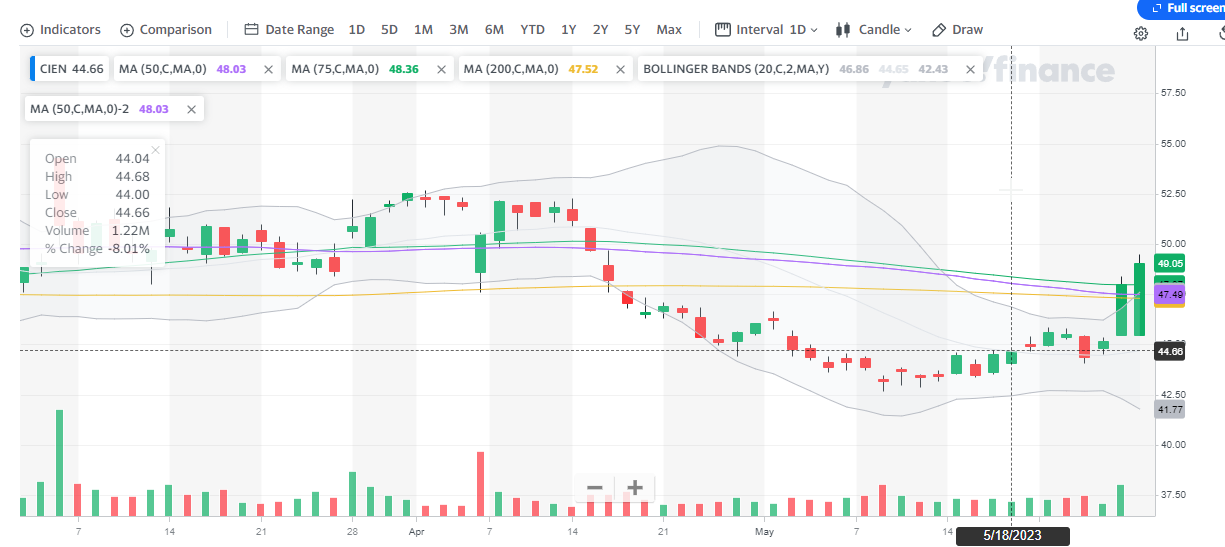
Task: Remove the MA (75,C,MA,0) indicator
Action: [x=439, y=70]
